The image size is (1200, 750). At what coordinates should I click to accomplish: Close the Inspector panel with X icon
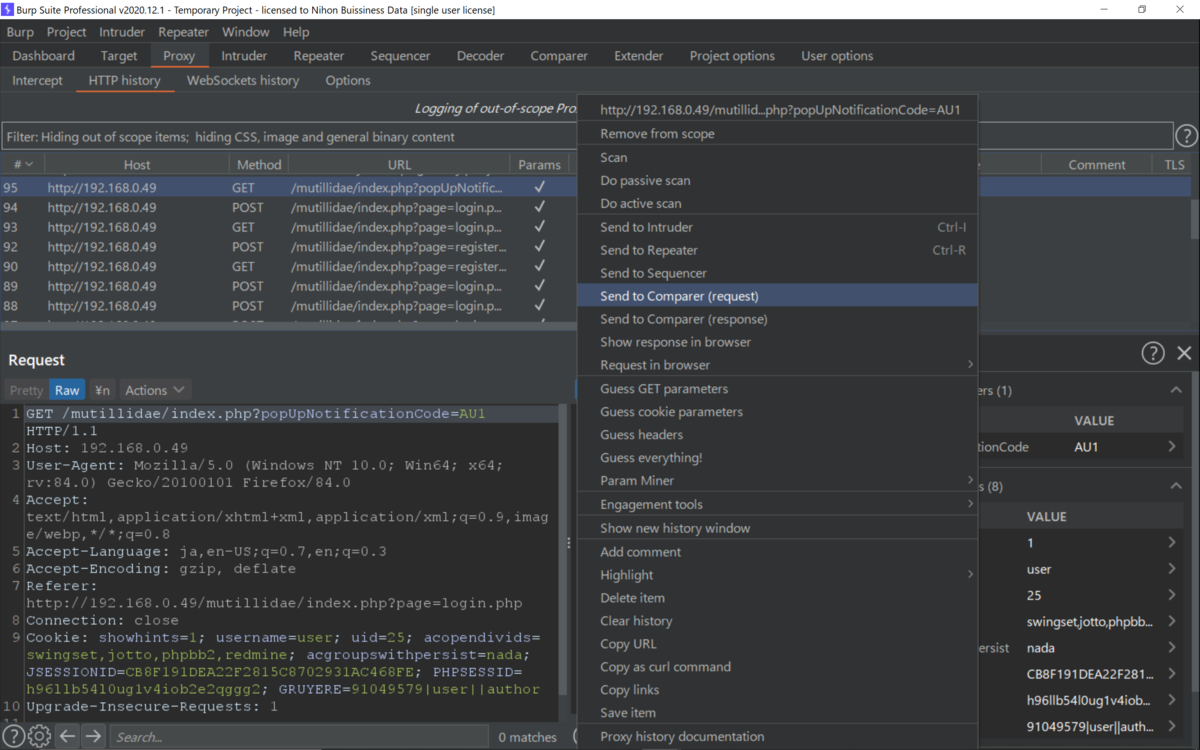click(x=1184, y=352)
